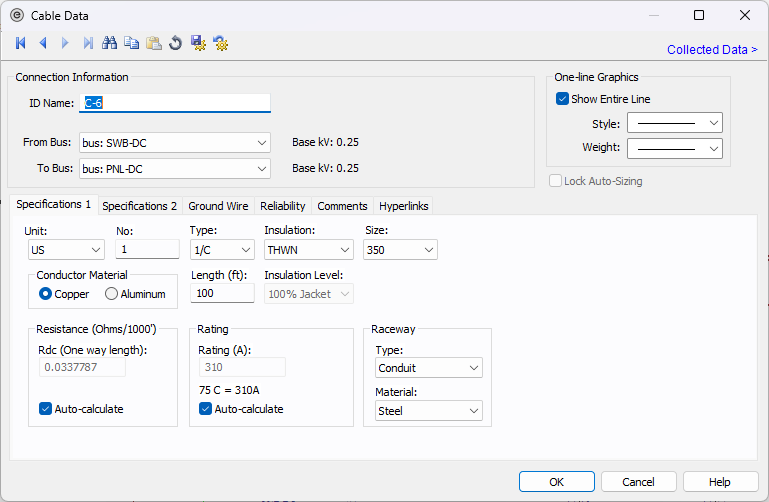Click the Cancel button

click(x=639, y=482)
